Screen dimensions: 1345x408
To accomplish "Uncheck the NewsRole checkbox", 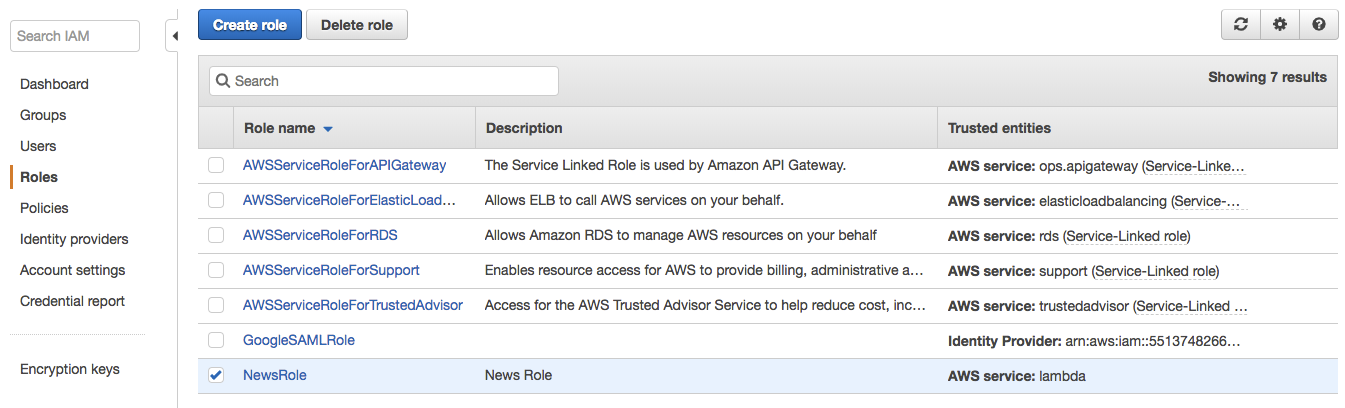I will (x=216, y=375).
